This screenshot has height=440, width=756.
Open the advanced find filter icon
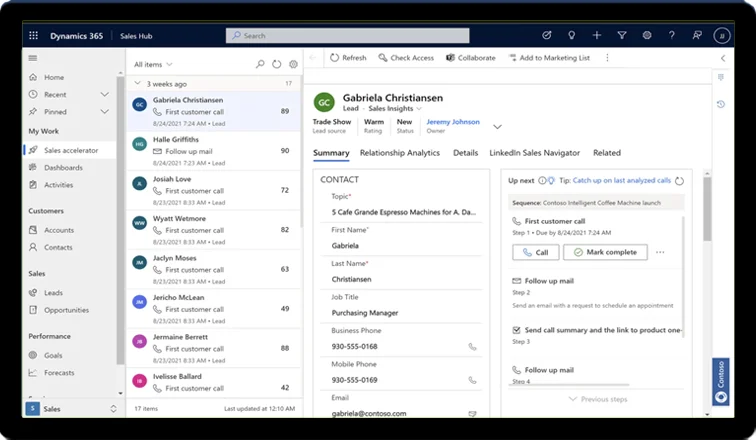pos(622,35)
